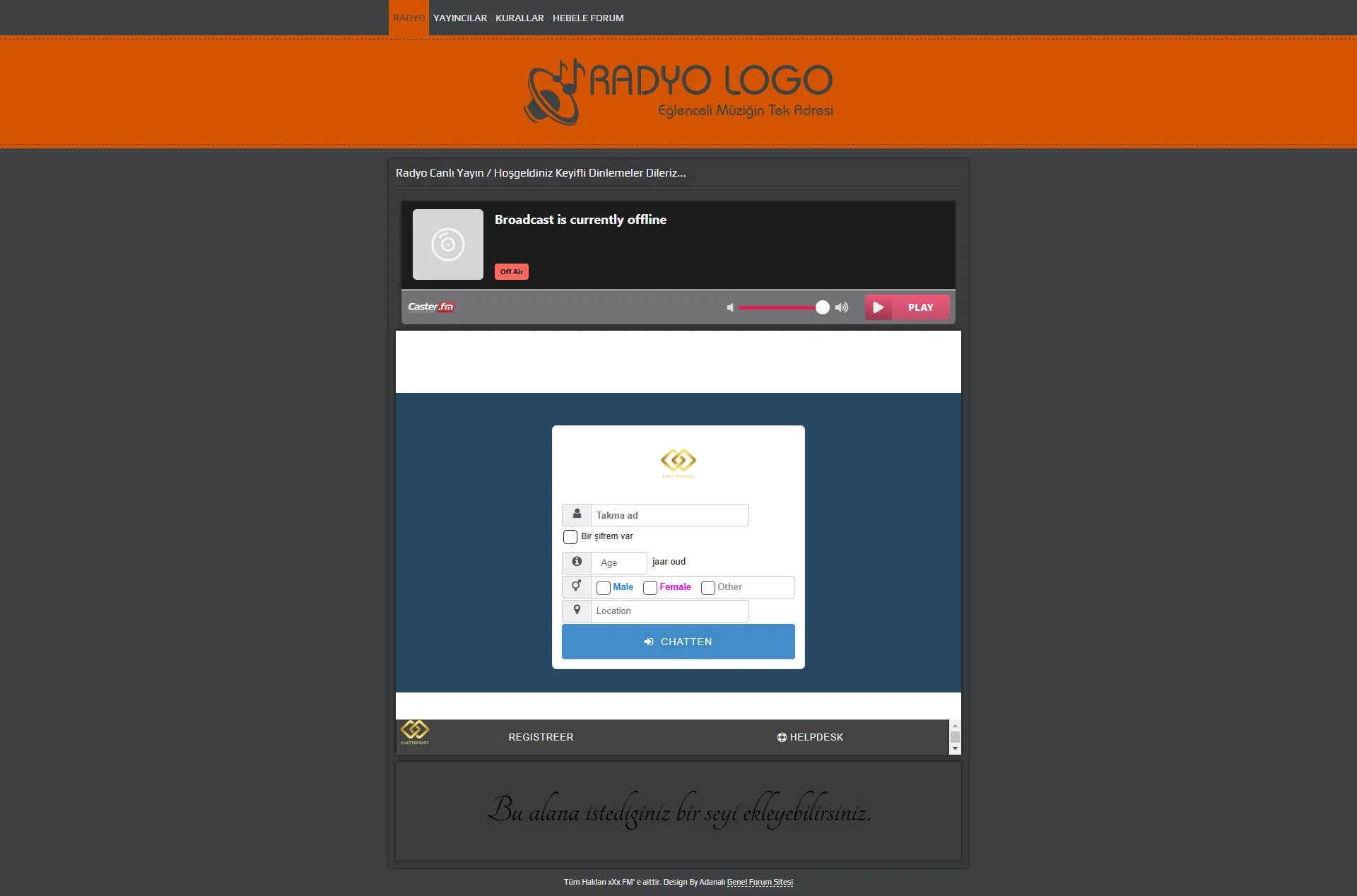This screenshot has height=896, width=1357.
Task: Click the location pin icon
Action: [x=577, y=610]
